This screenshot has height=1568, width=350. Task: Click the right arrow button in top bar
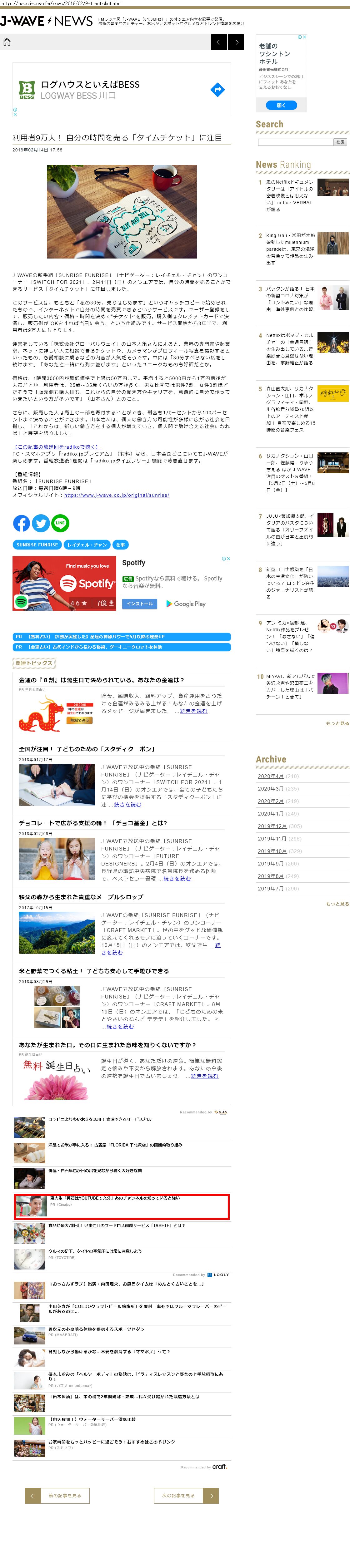coord(236,42)
